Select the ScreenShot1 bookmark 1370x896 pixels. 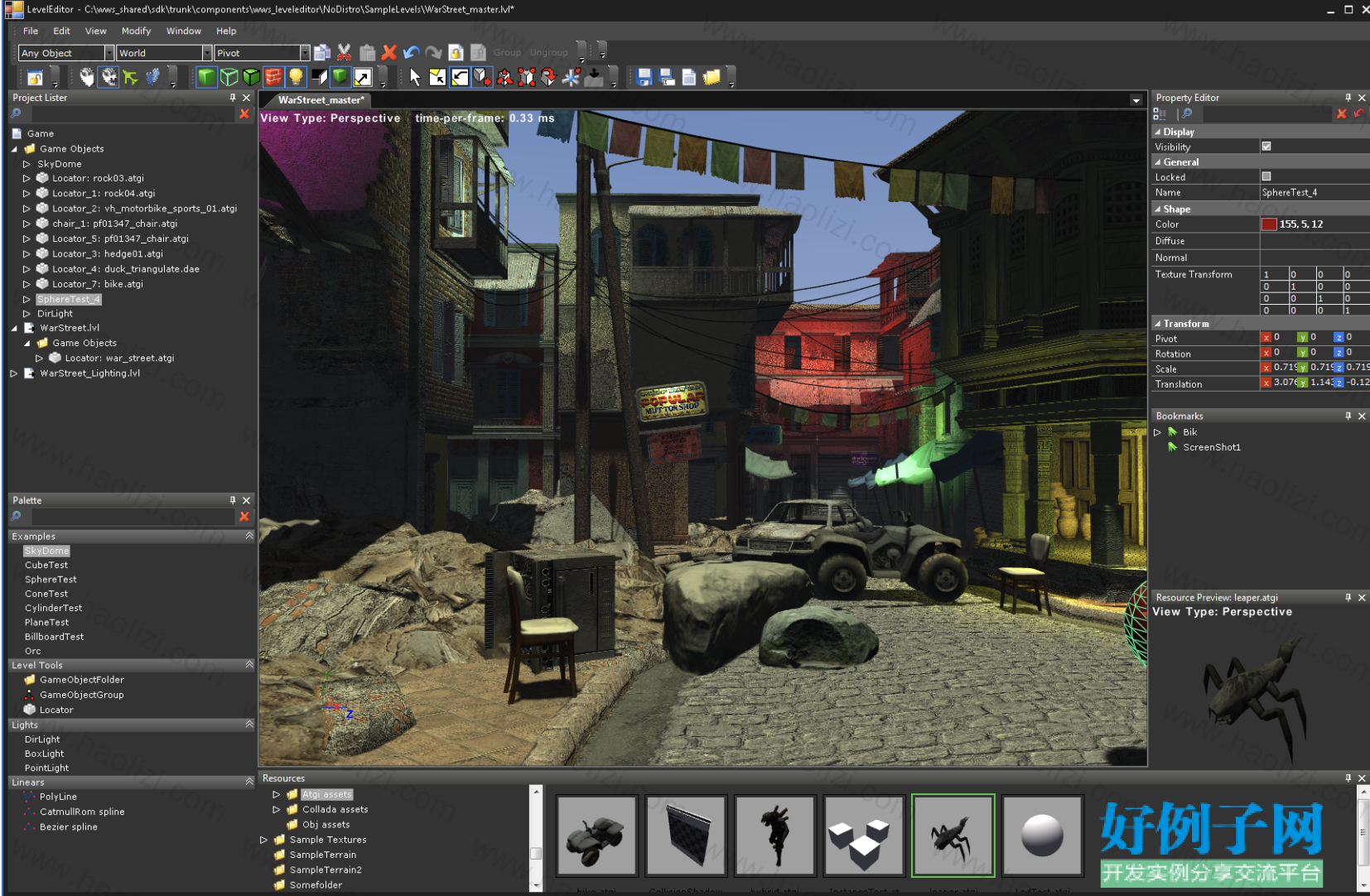(1212, 447)
